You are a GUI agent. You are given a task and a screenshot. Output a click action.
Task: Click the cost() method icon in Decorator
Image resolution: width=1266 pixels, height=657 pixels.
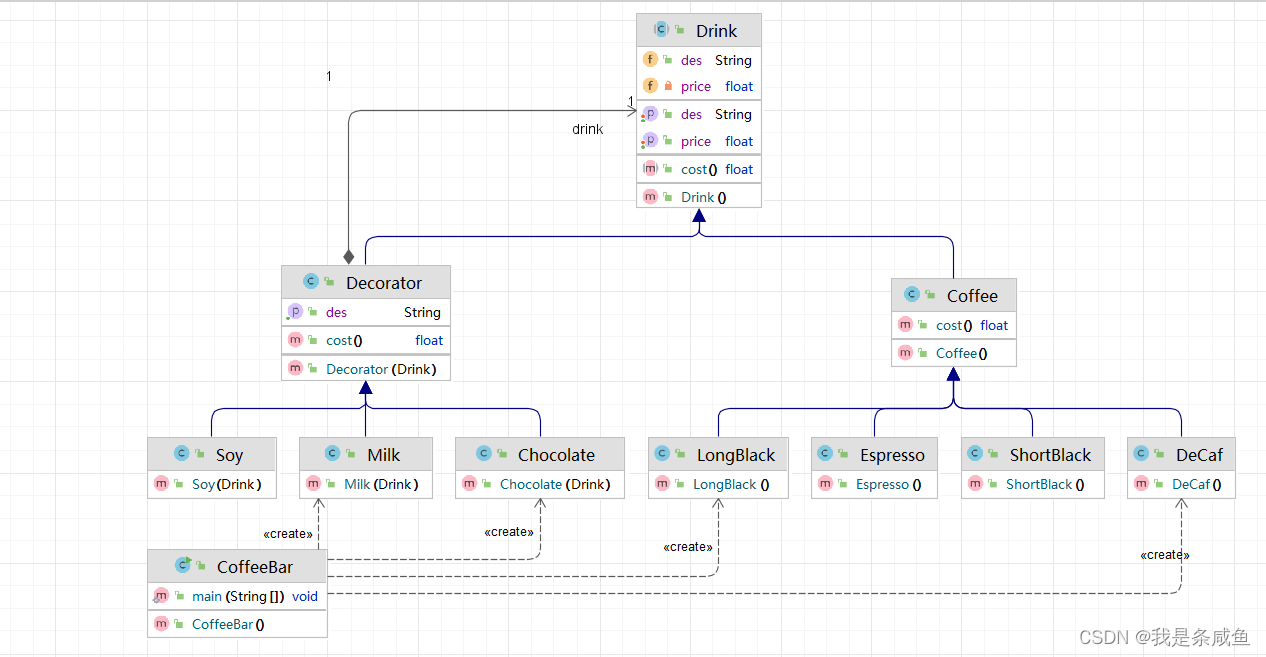pyautogui.click(x=295, y=340)
